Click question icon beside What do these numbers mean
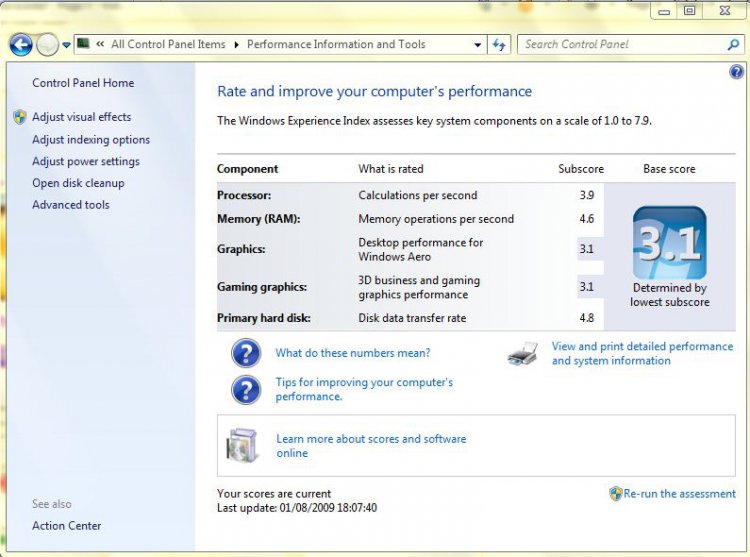Image resolution: width=750 pixels, height=557 pixels. click(246, 353)
